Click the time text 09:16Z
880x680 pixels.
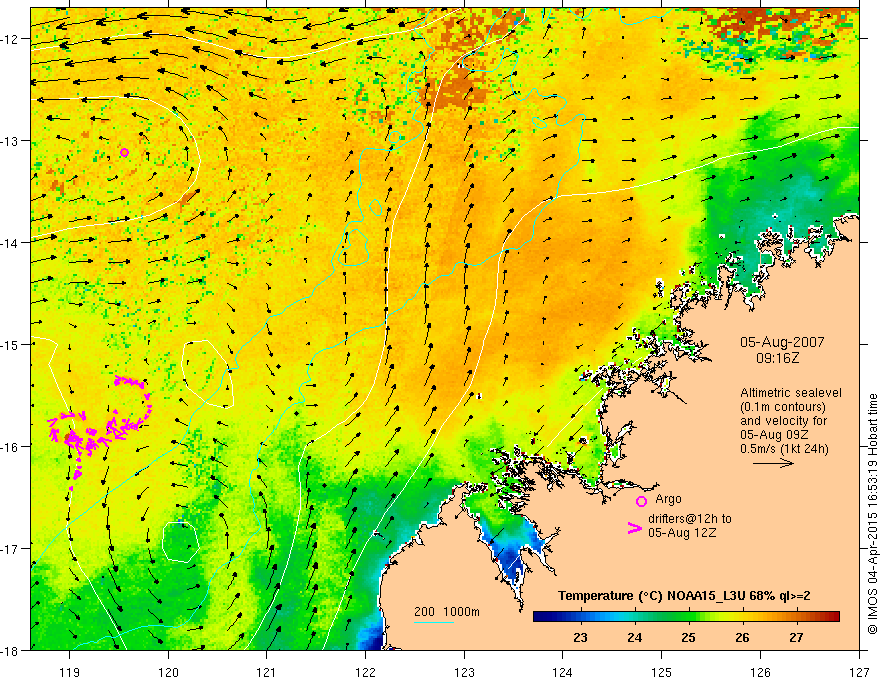coord(777,357)
